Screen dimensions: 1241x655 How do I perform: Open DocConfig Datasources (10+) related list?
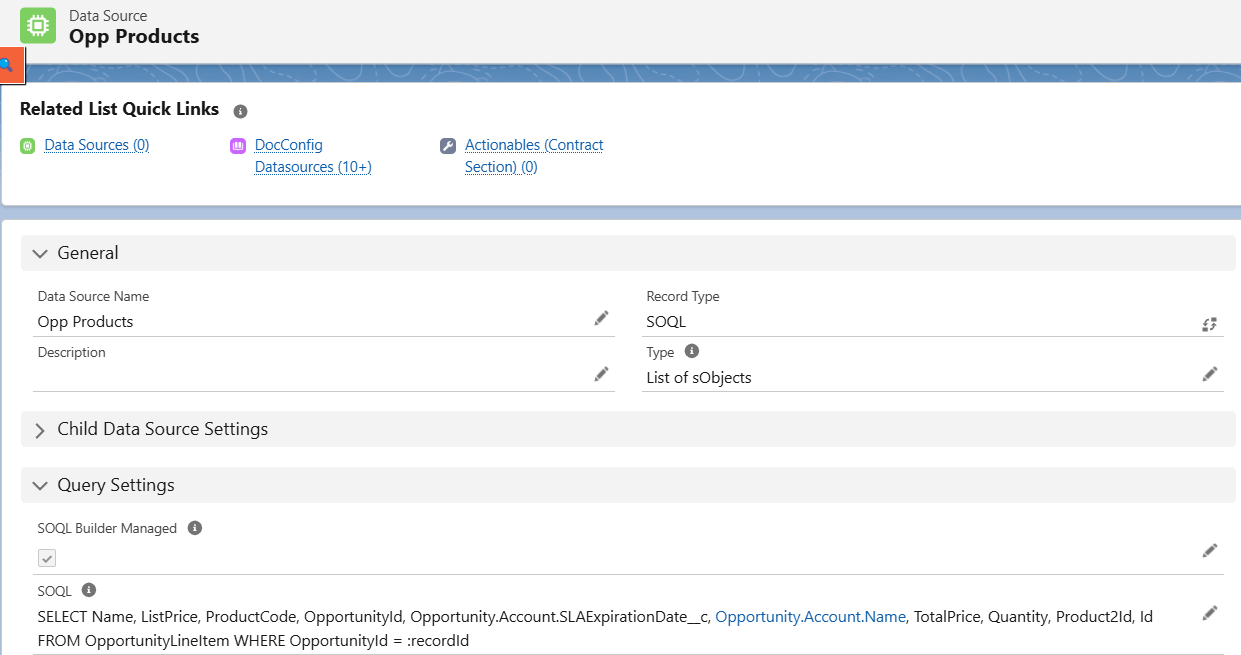(x=313, y=156)
